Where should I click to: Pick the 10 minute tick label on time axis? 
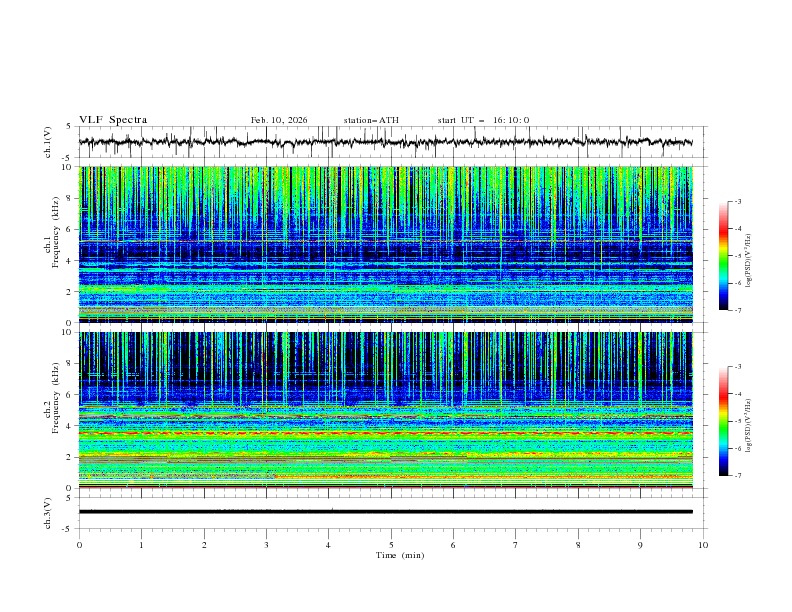click(703, 545)
